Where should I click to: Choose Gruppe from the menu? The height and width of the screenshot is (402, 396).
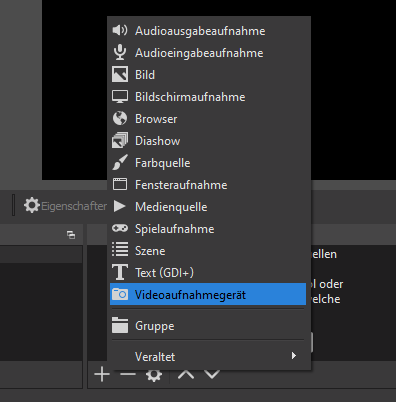click(x=208, y=325)
